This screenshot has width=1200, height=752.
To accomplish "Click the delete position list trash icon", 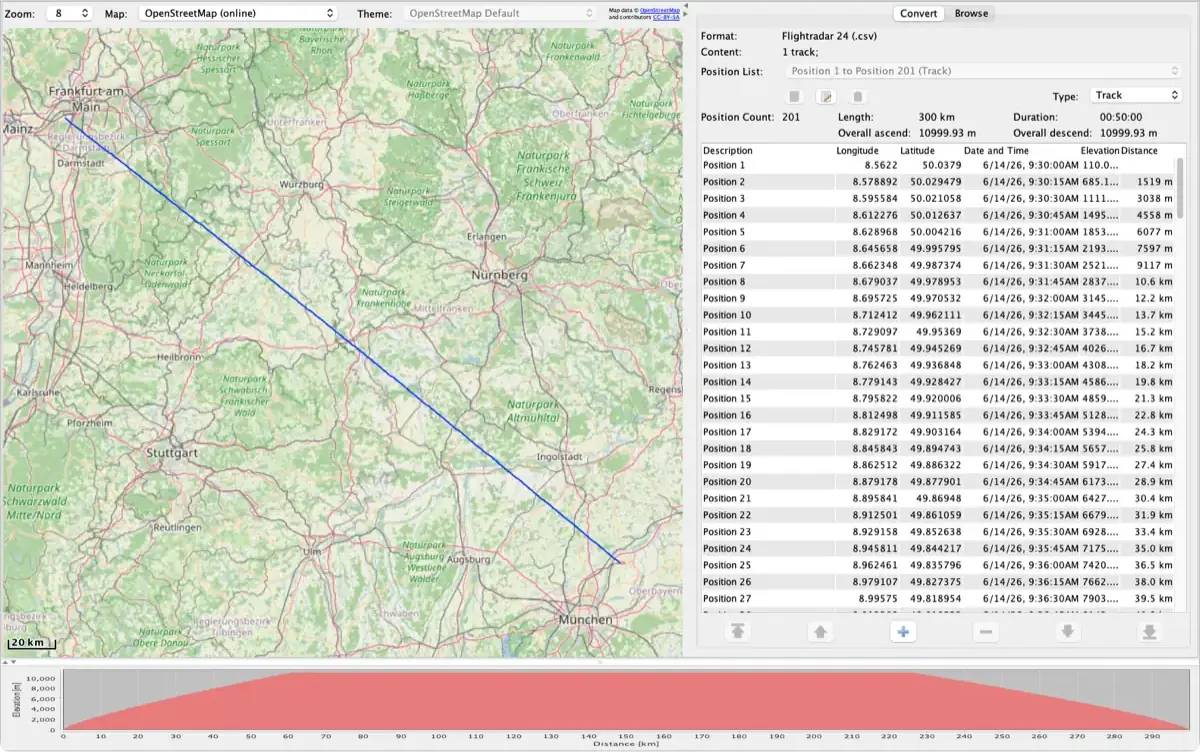I will pyautogui.click(x=858, y=97).
